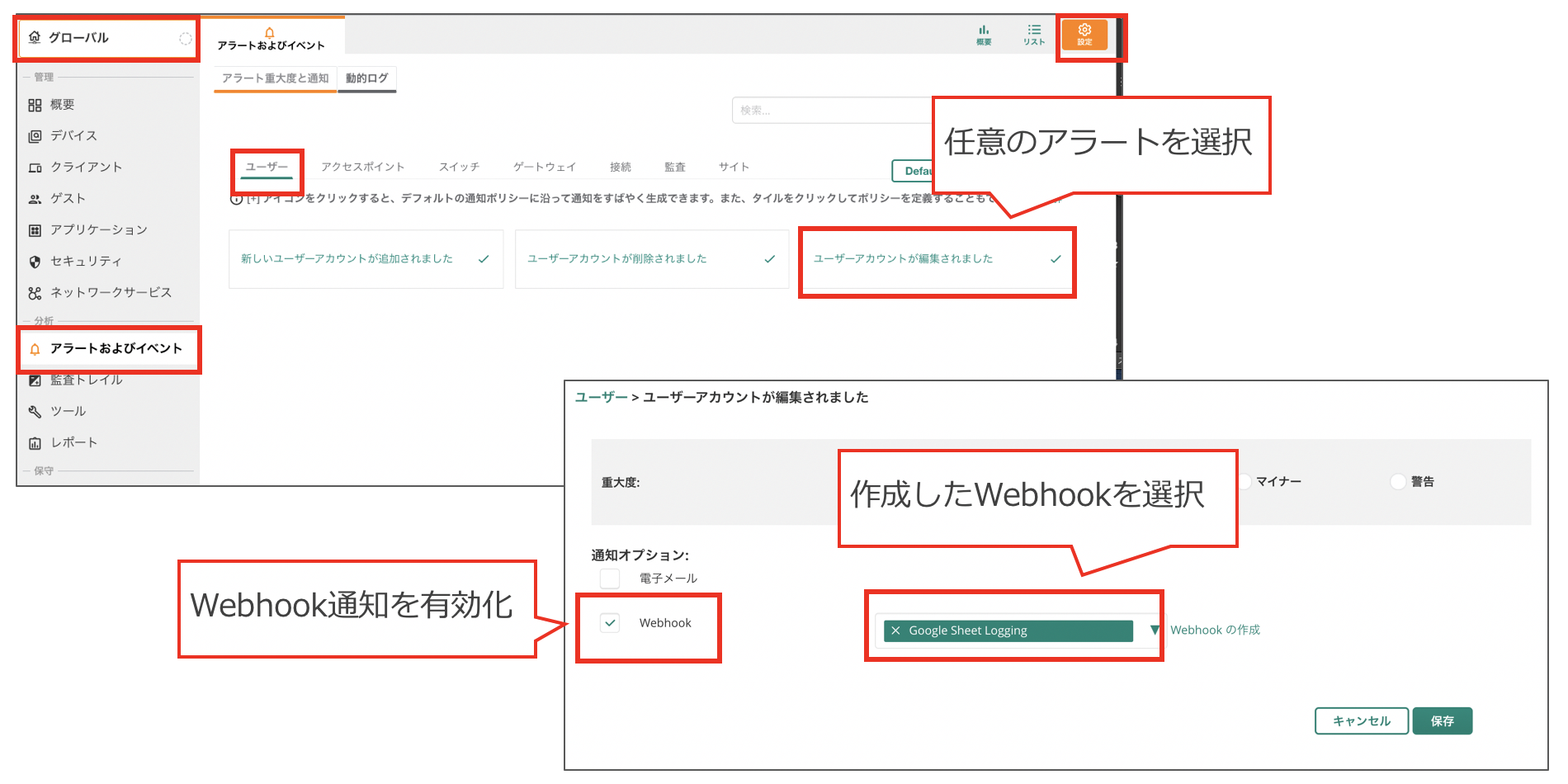Remove the Google Sheet Logging tag
1568x784 pixels.
pyautogui.click(x=895, y=631)
